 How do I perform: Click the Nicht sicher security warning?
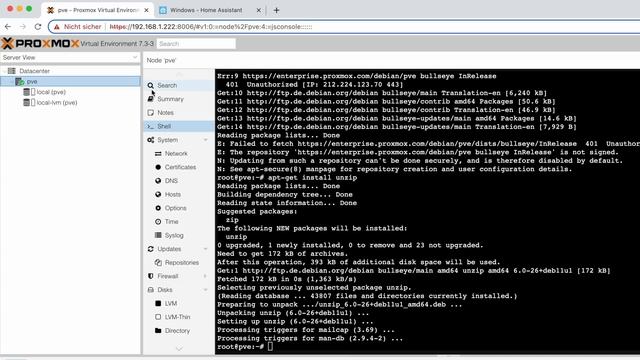[x=78, y=27]
